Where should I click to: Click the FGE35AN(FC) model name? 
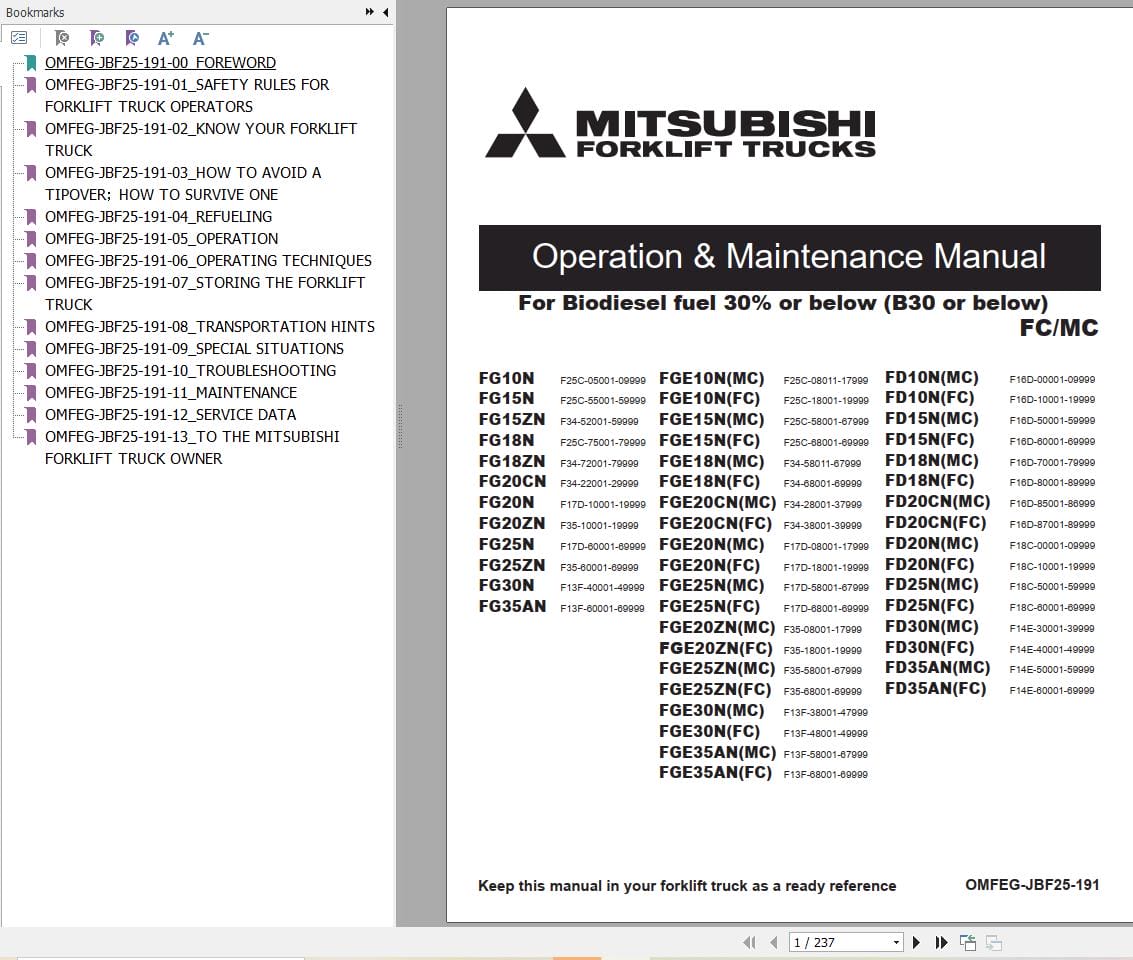(715, 773)
